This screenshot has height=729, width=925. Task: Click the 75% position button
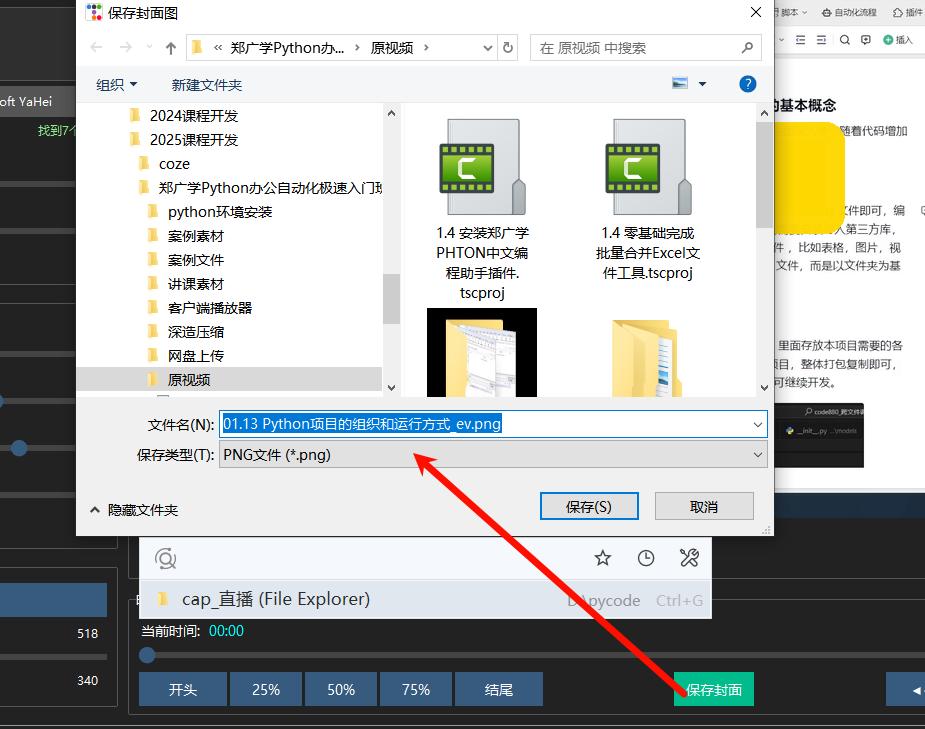[x=415, y=689]
